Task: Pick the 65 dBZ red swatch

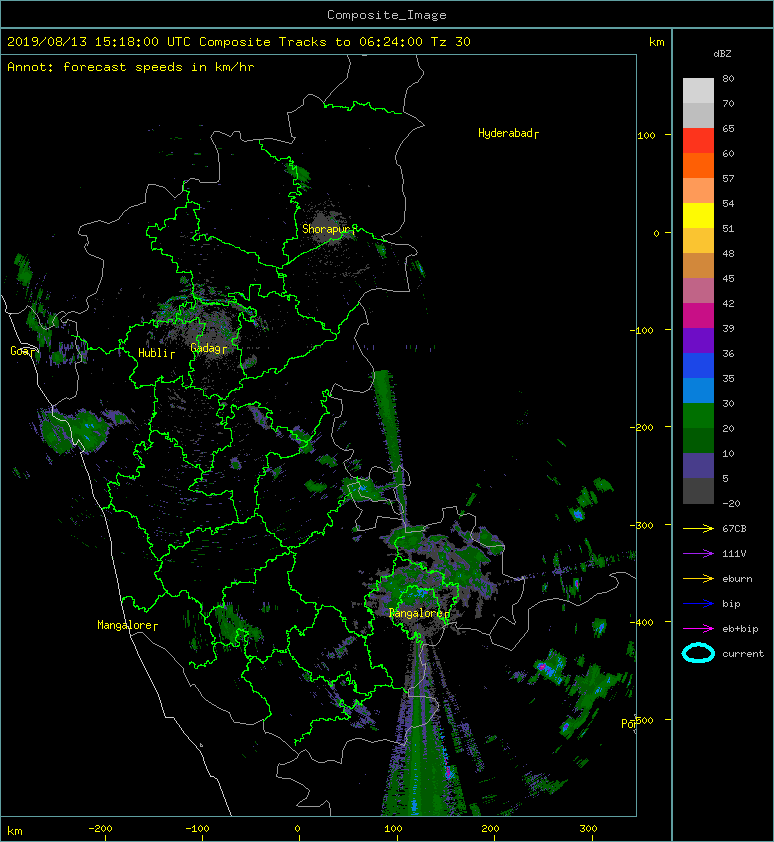Action: [698, 140]
